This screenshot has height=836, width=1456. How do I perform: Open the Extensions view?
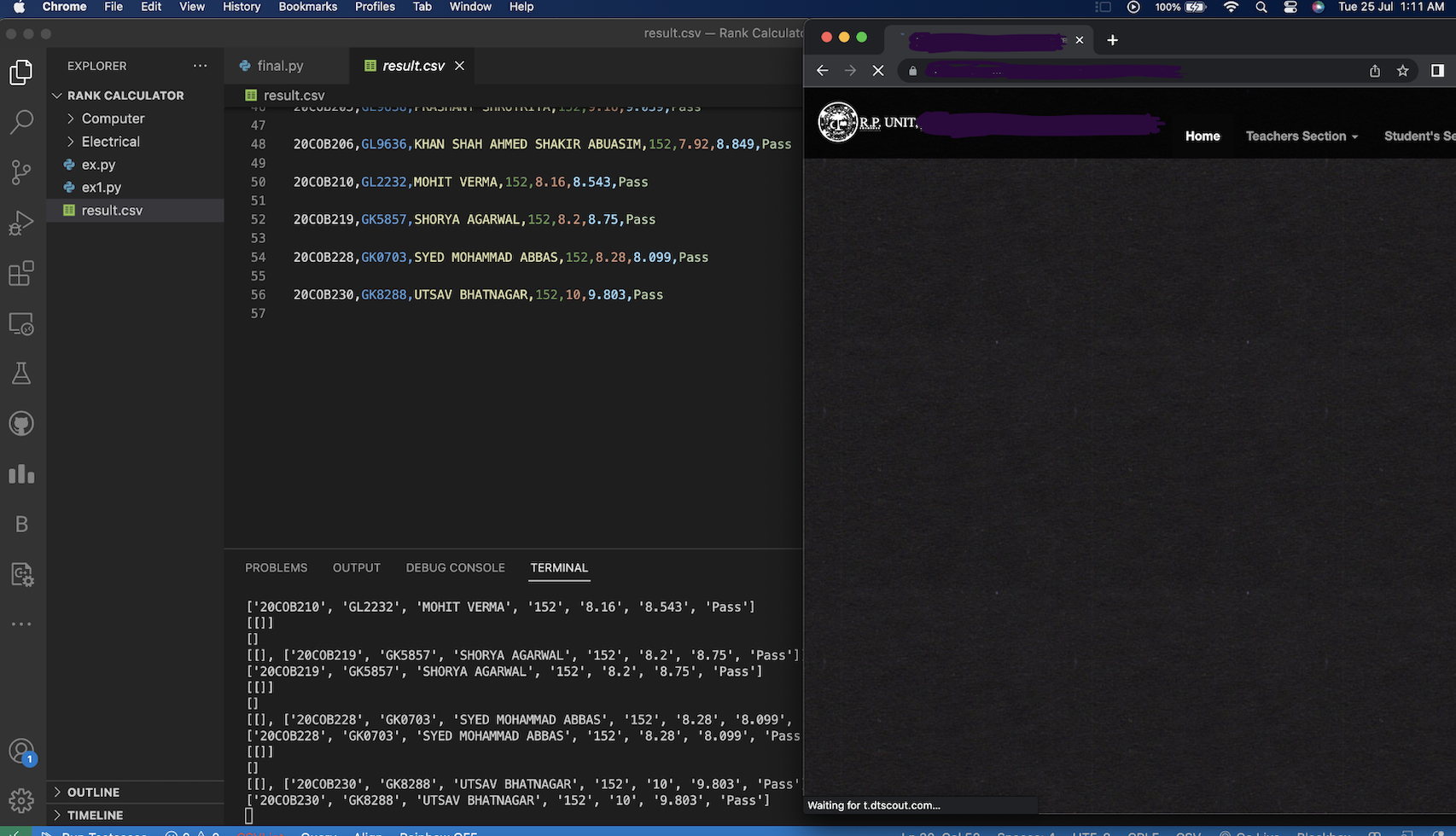21,274
